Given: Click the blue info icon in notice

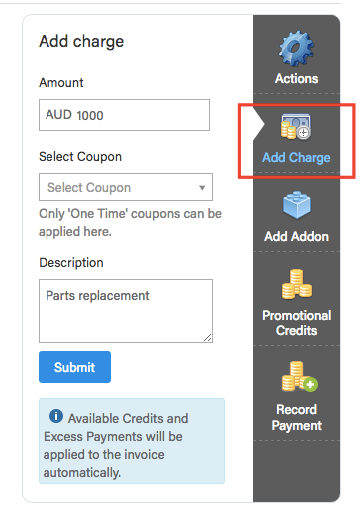Looking at the screenshot, I should pos(56,416).
